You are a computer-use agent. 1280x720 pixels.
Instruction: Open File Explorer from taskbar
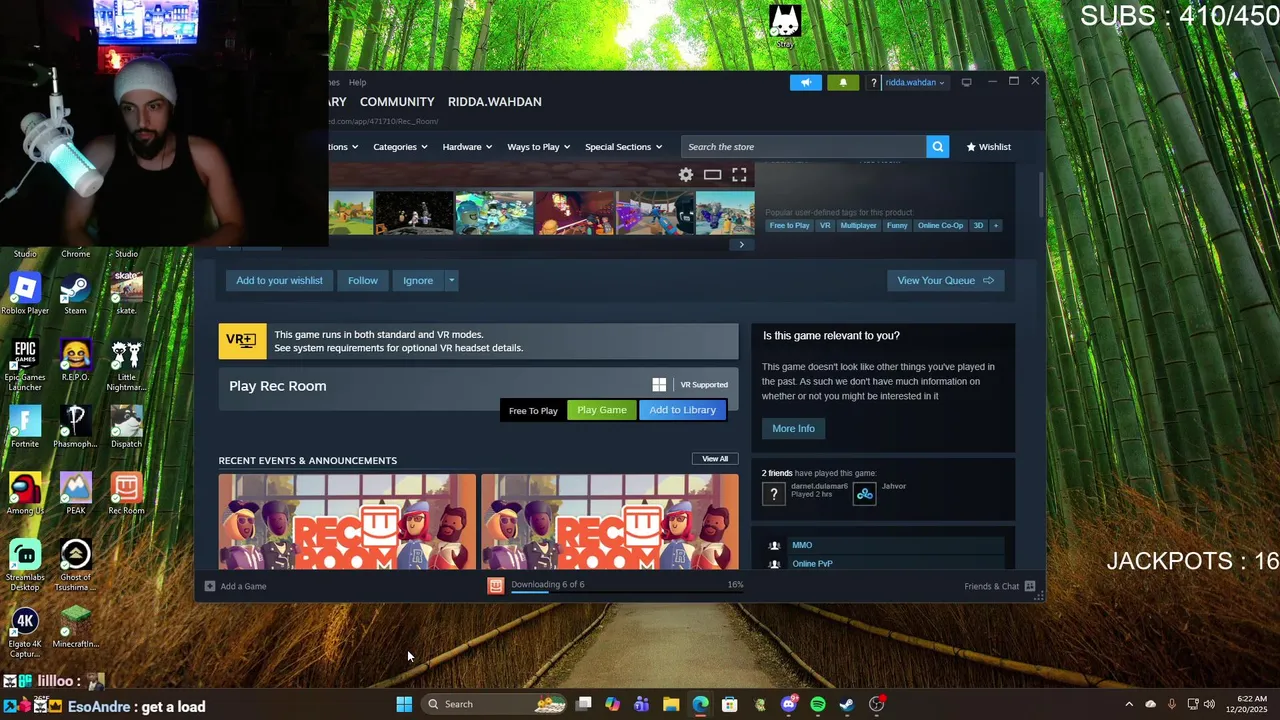coord(671,704)
